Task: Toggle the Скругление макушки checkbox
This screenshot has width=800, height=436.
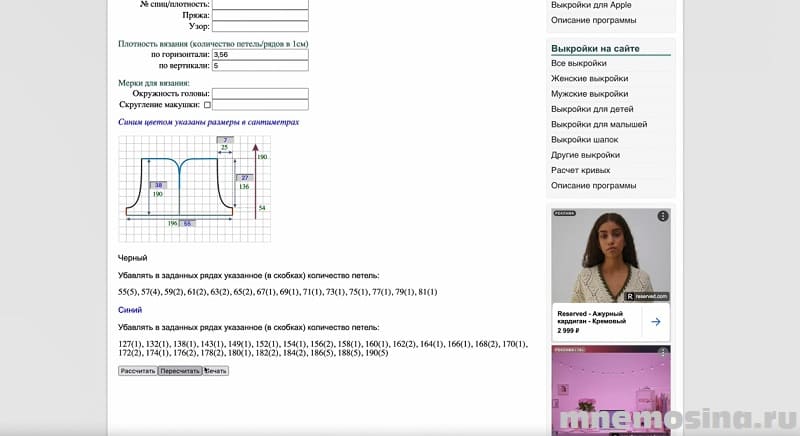Action: pos(207,105)
